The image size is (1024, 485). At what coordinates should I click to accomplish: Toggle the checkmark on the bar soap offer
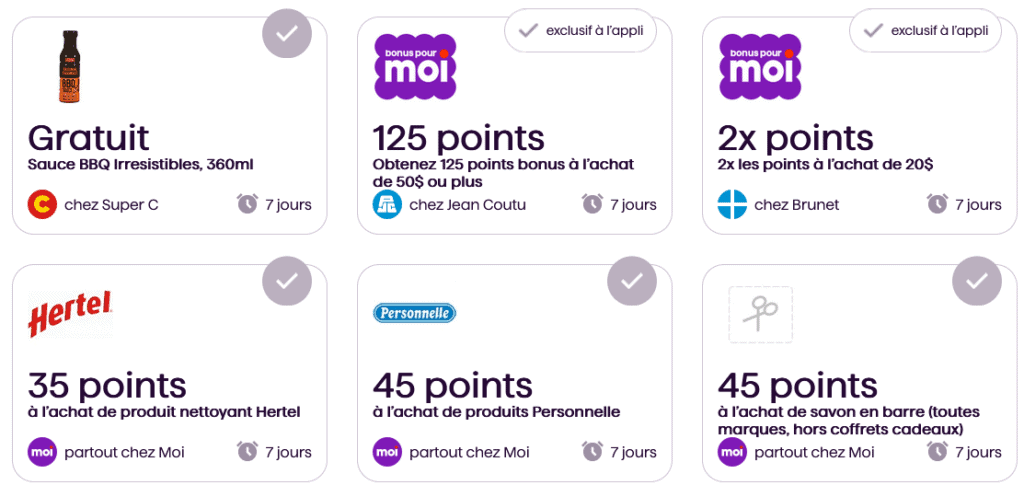coord(977,281)
